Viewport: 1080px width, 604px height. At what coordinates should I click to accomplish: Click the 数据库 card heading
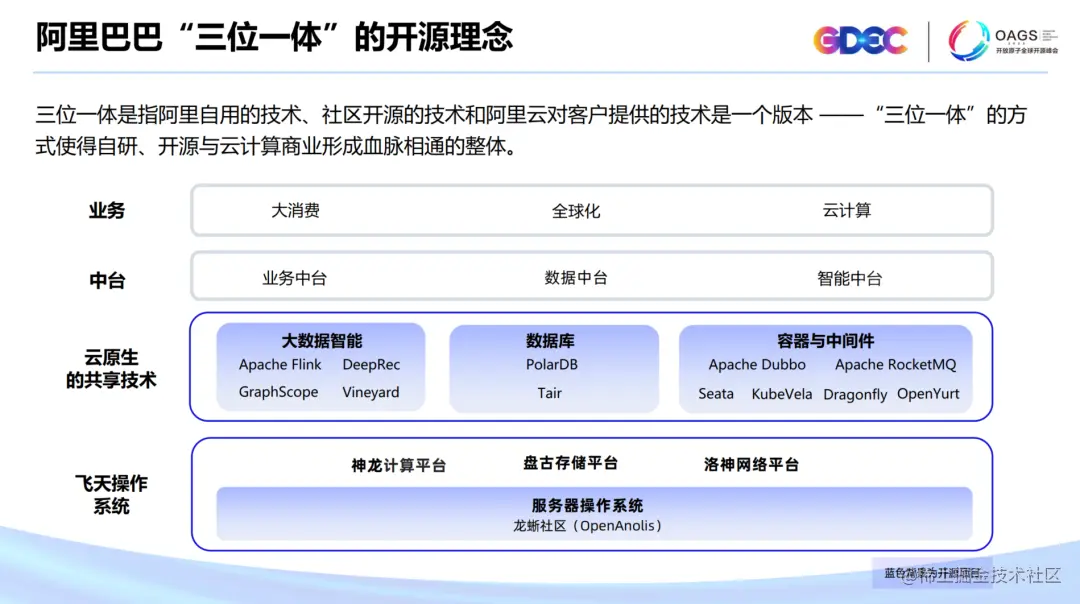click(x=550, y=340)
